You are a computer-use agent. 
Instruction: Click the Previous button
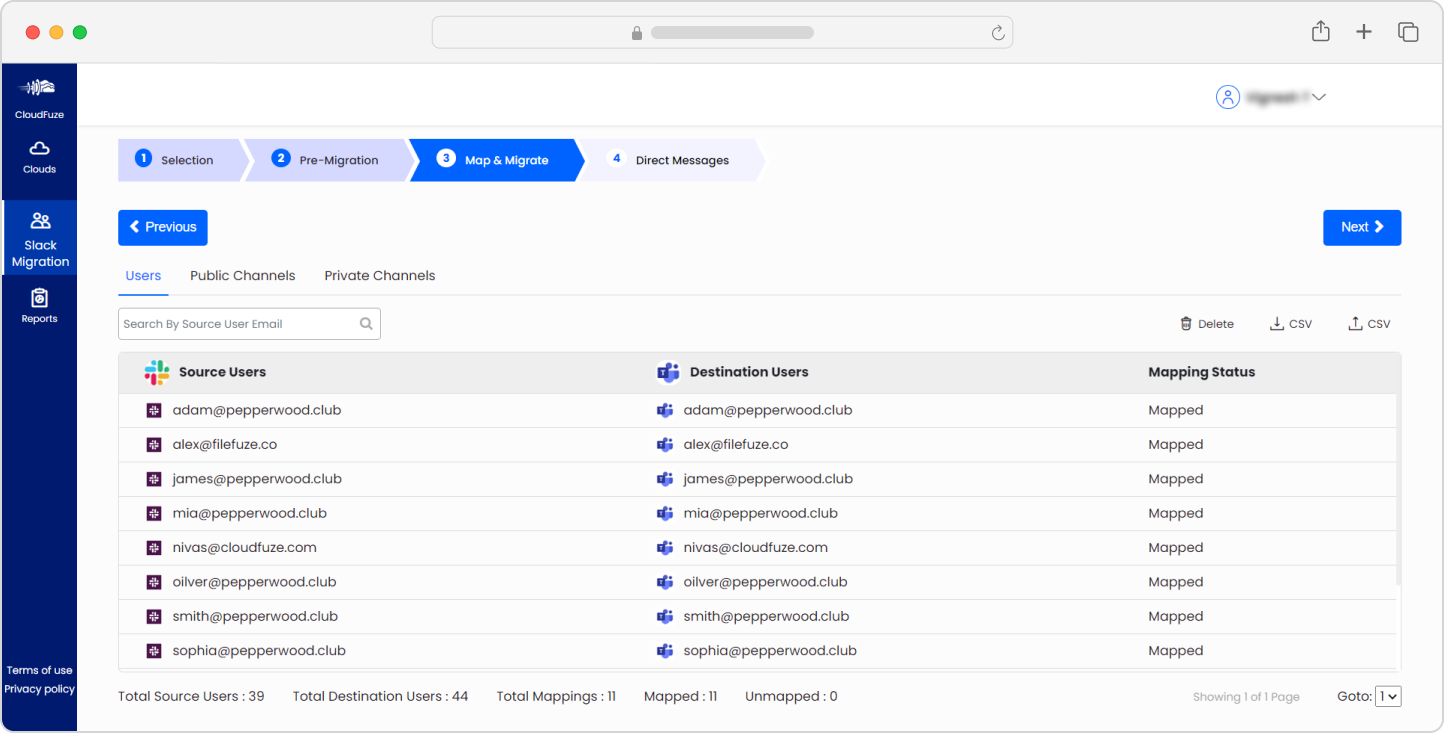tap(163, 227)
